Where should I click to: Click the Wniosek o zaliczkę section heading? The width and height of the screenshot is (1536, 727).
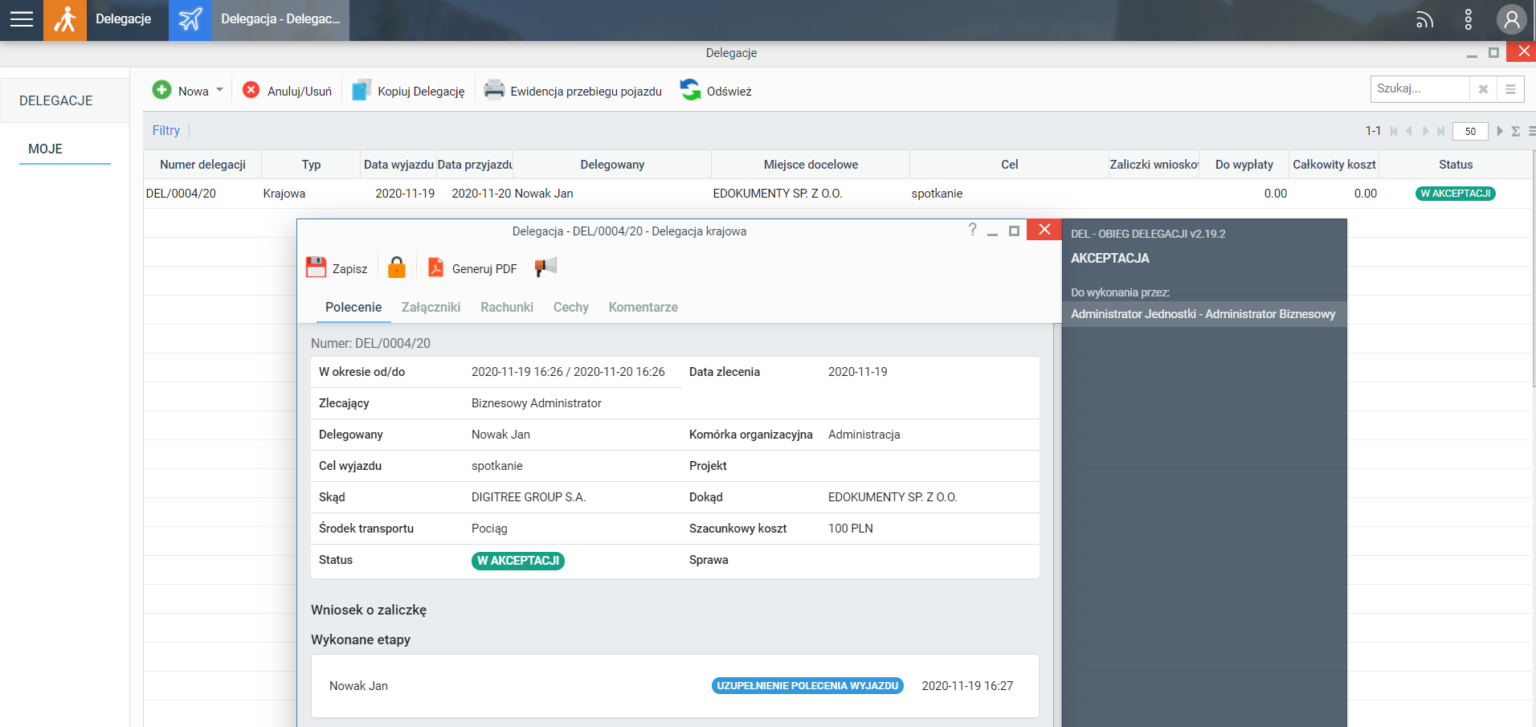369,610
